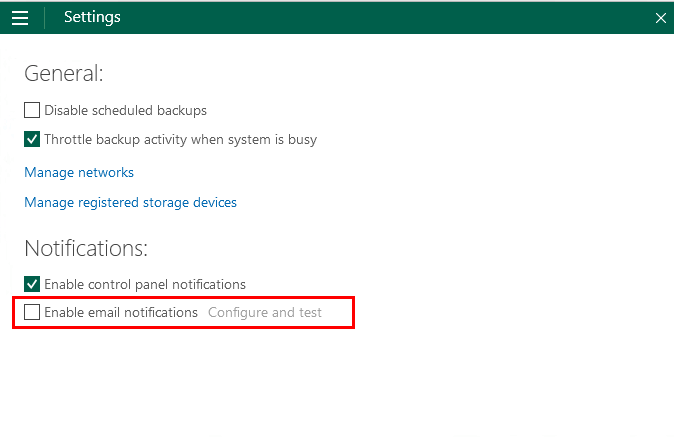Viewport: 674px width, 437px height.
Task: Open the hamburger menu icon
Action: (20, 17)
